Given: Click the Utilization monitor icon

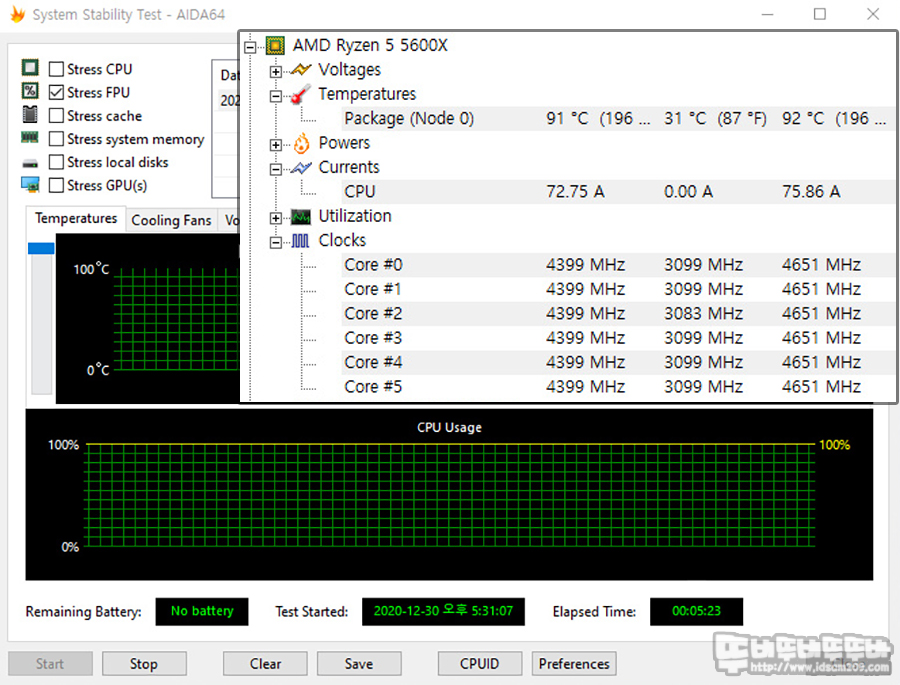Looking at the screenshot, I should coord(301,217).
